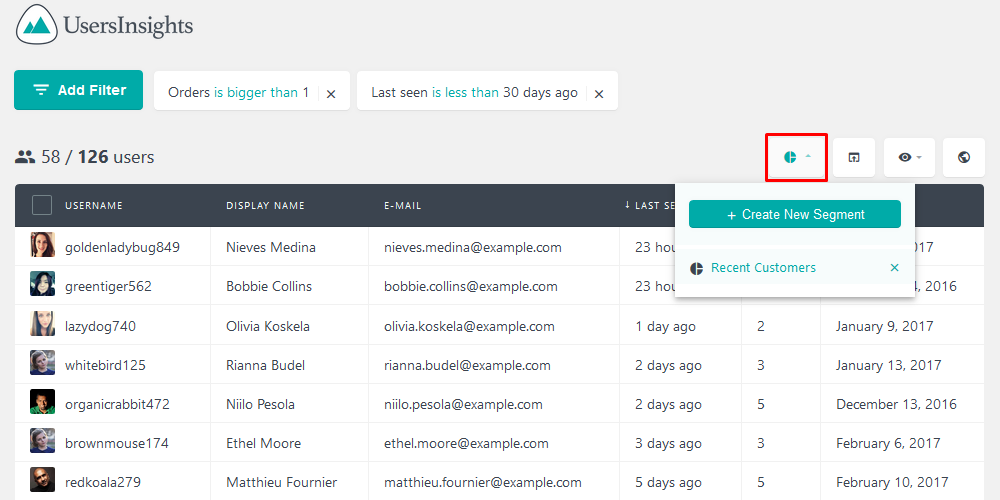
Task: Select the Recent Customers segment
Action: [763, 268]
